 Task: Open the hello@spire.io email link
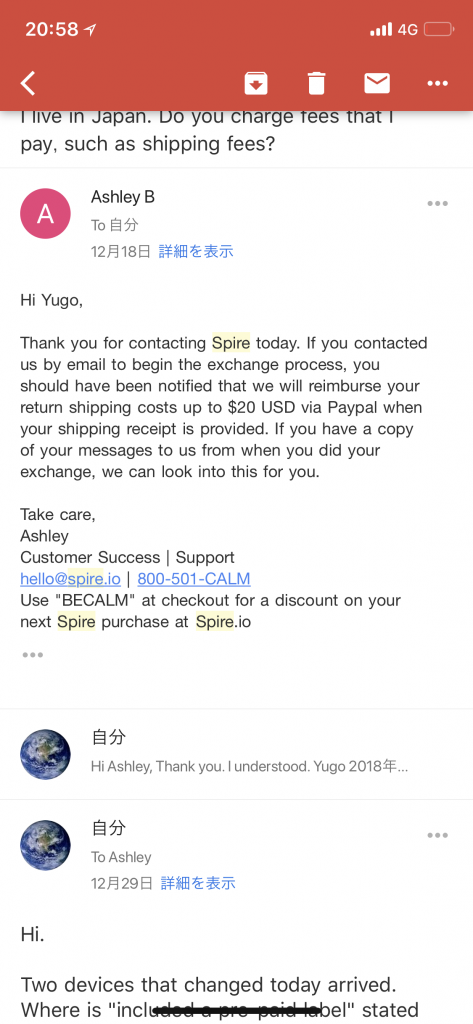[x=70, y=579]
